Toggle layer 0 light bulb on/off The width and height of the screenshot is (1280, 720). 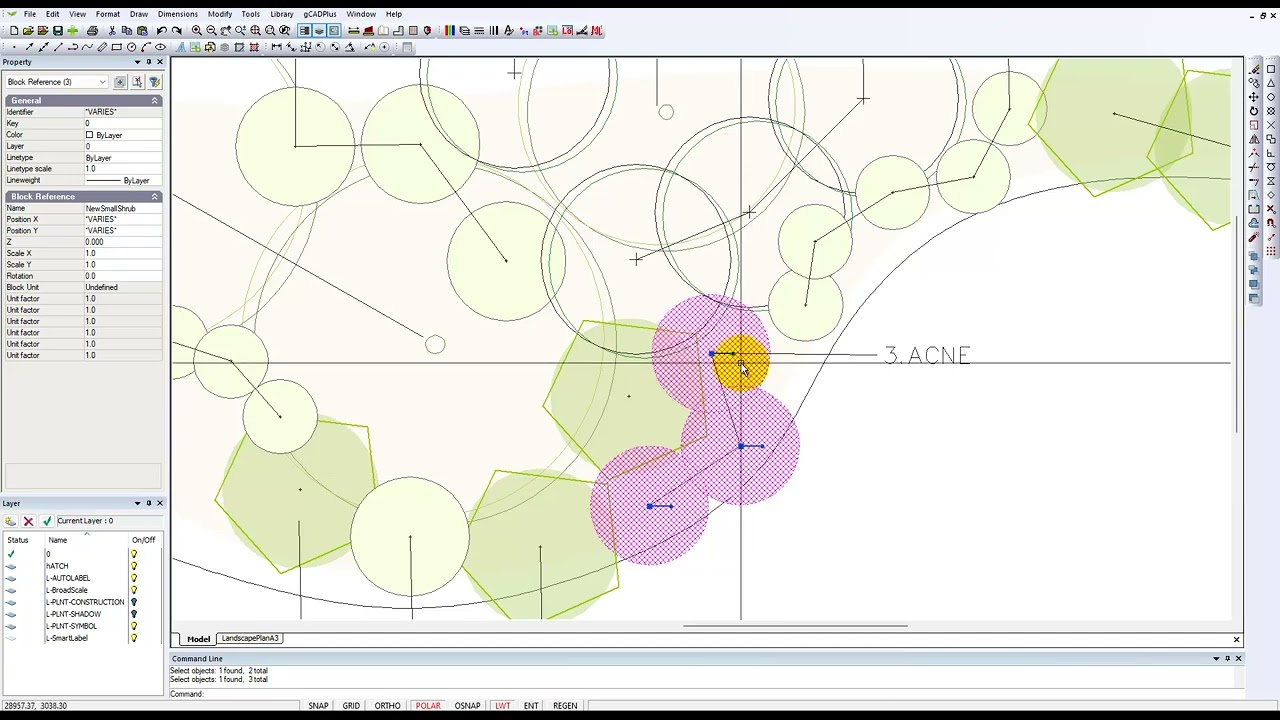click(x=133, y=554)
